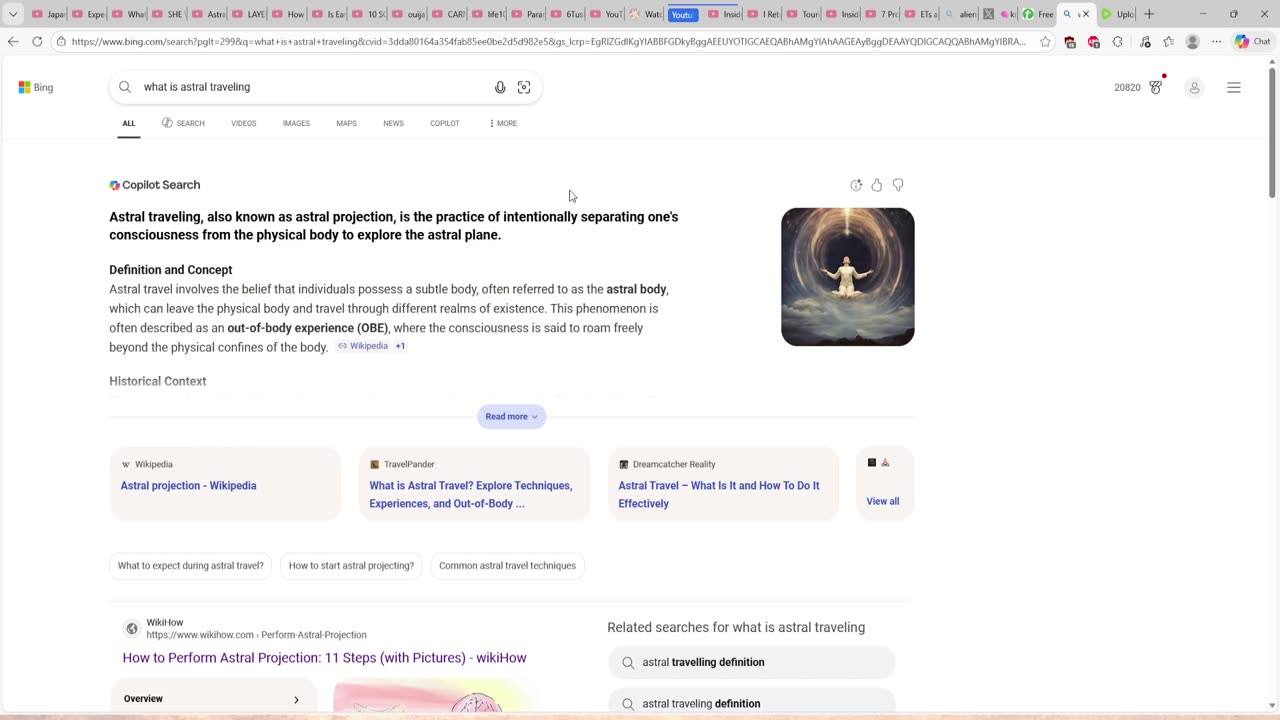Open Copilot Chat button in toolbar
The height and width of the screenshot is (720, 1280).
pyautogui.click(x=1252, y=42)
